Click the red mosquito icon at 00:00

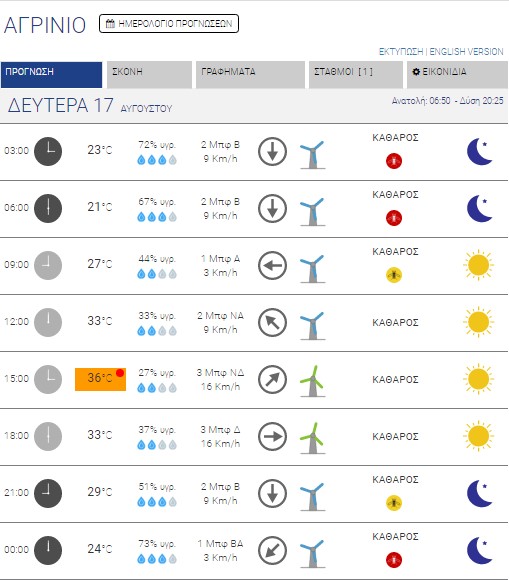tap(394, 560)
